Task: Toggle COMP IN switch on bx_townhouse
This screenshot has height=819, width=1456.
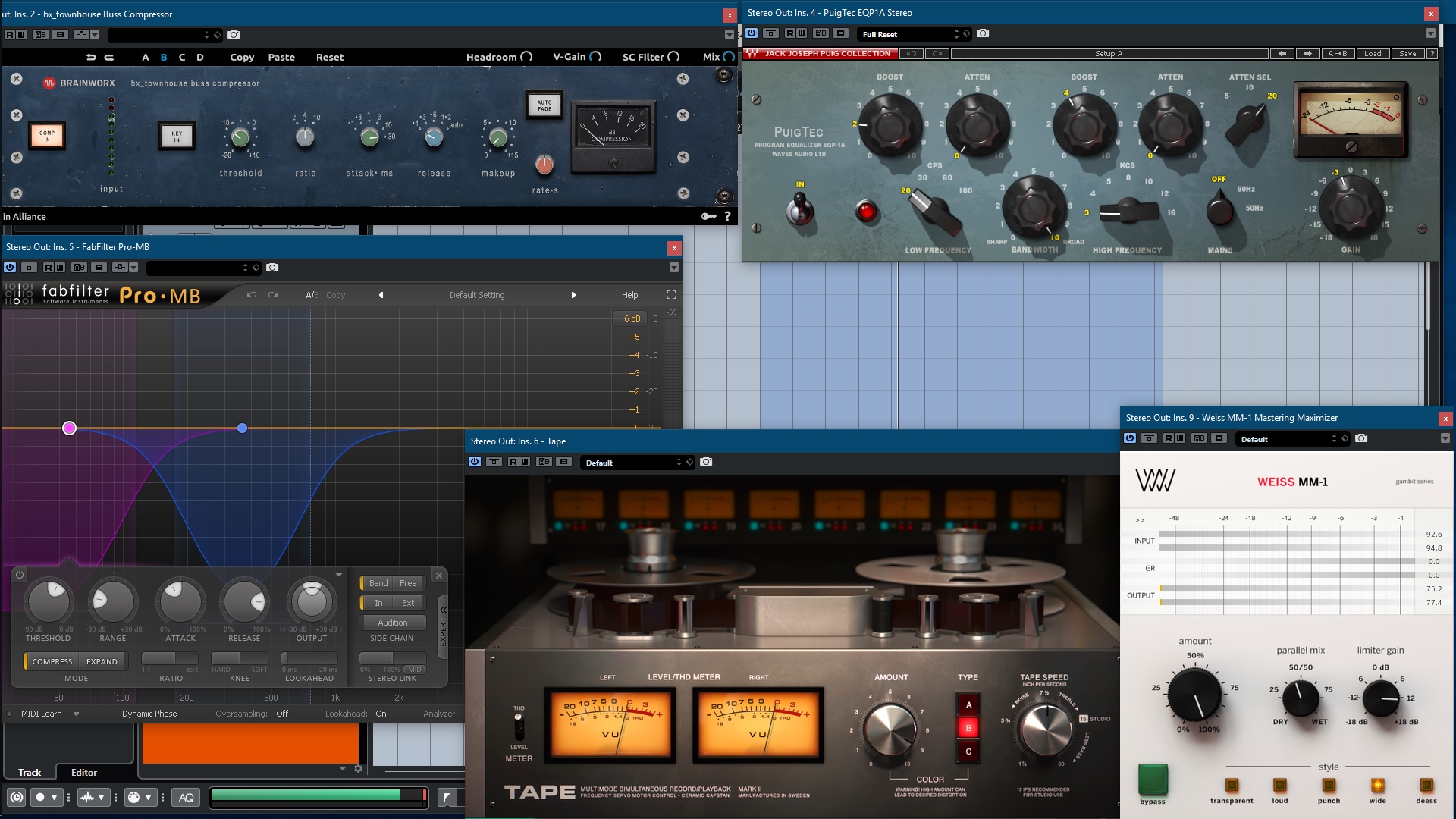Action: tap(47, 136)
